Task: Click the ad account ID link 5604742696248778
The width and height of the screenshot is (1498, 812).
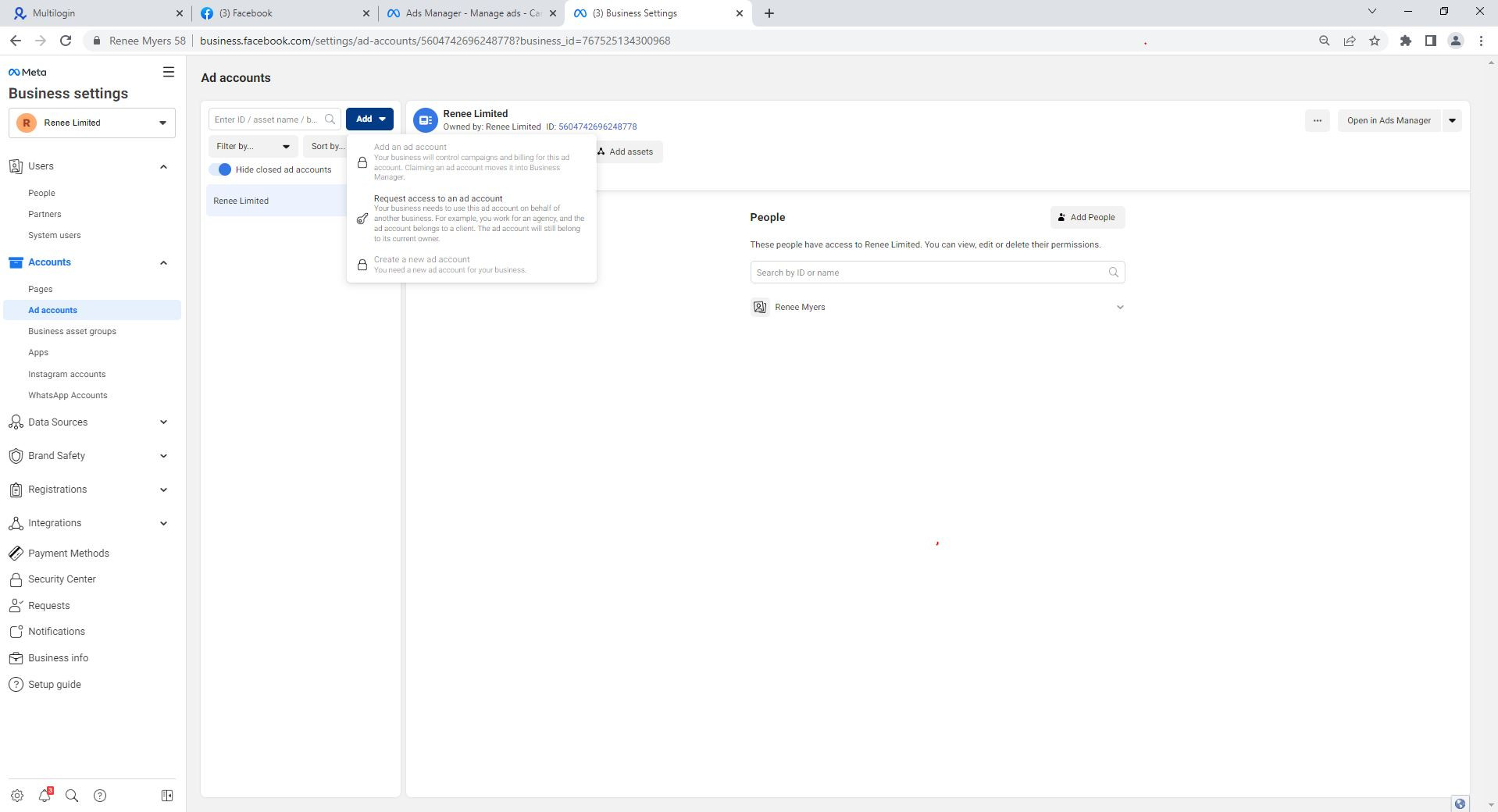Action: pos(597,126)
